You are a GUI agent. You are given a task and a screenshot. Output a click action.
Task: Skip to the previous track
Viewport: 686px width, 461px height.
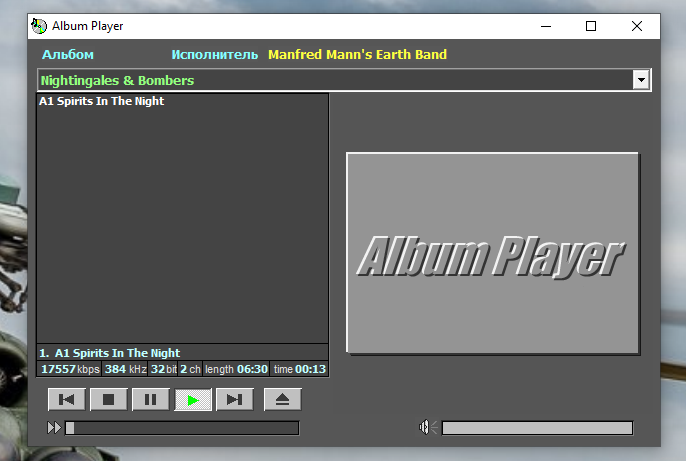click(x=66, y=399)
